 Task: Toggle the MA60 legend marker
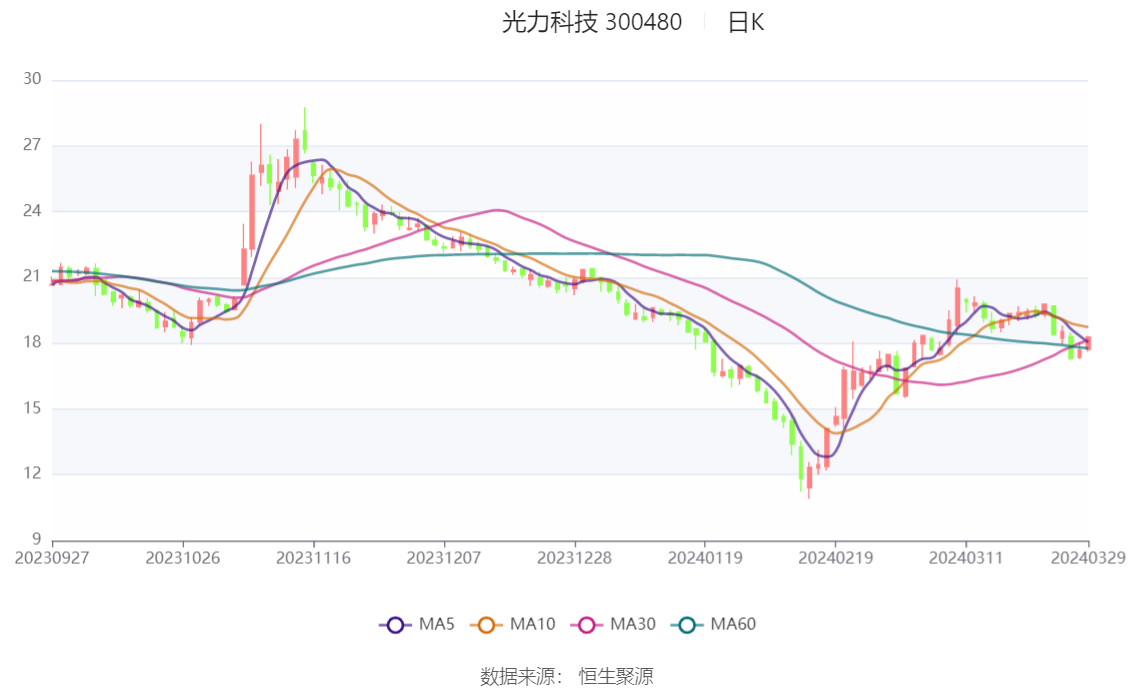point(687,625)
